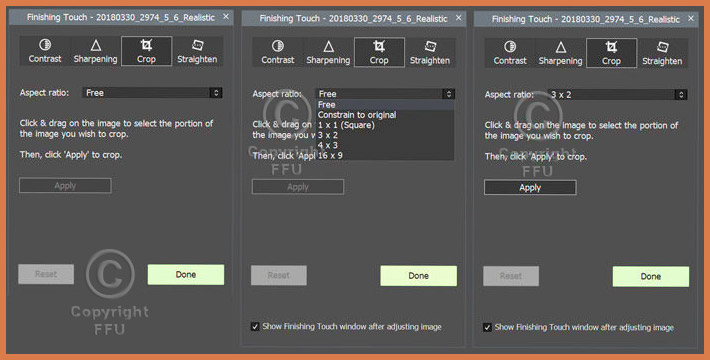710x360 pixels.
Task: Choose Constrain to original option
Action: point(385,115)
